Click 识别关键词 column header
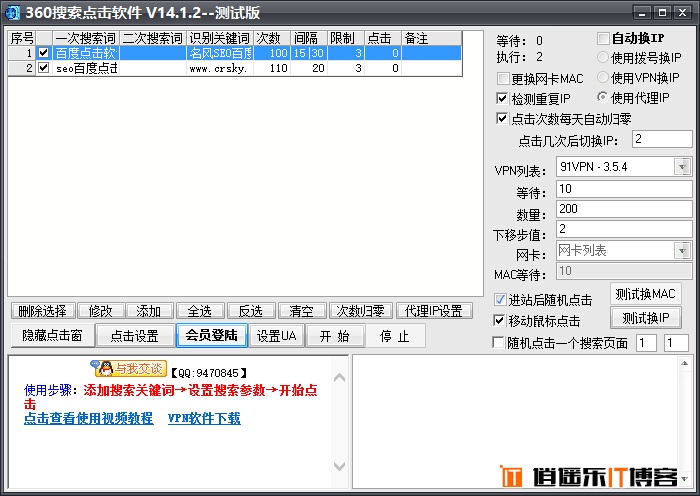 [x=220, y=38]
